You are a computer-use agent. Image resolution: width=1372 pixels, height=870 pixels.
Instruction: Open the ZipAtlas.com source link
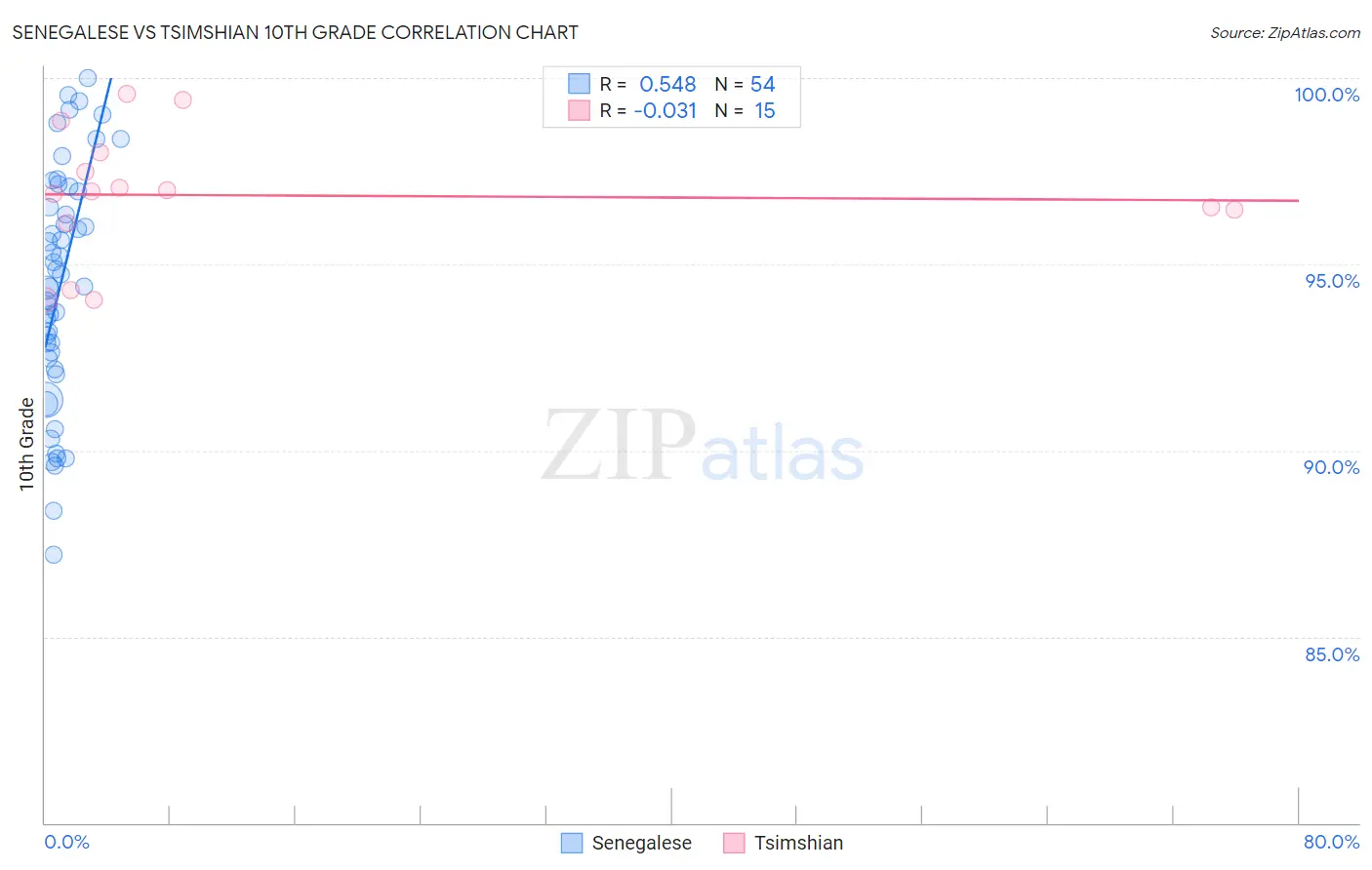tap(1285, 33)
